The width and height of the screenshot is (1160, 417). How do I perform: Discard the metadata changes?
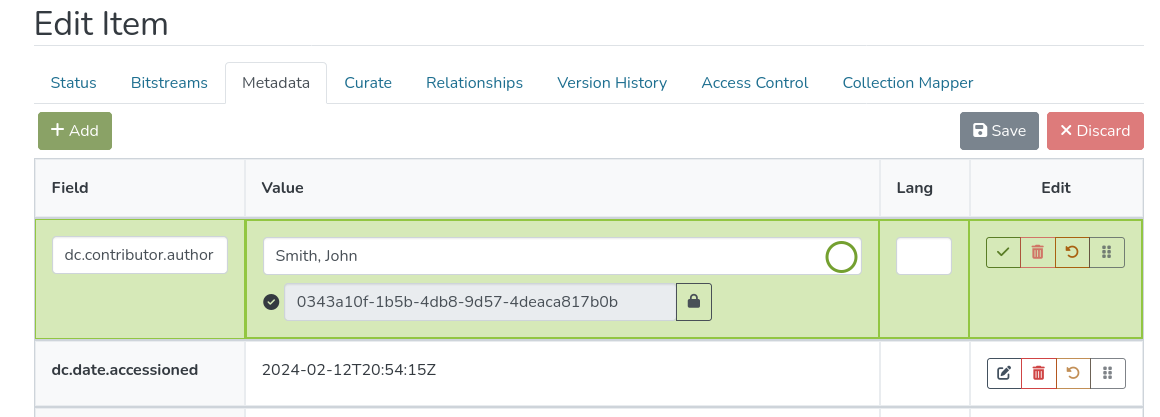[1095, 131]
